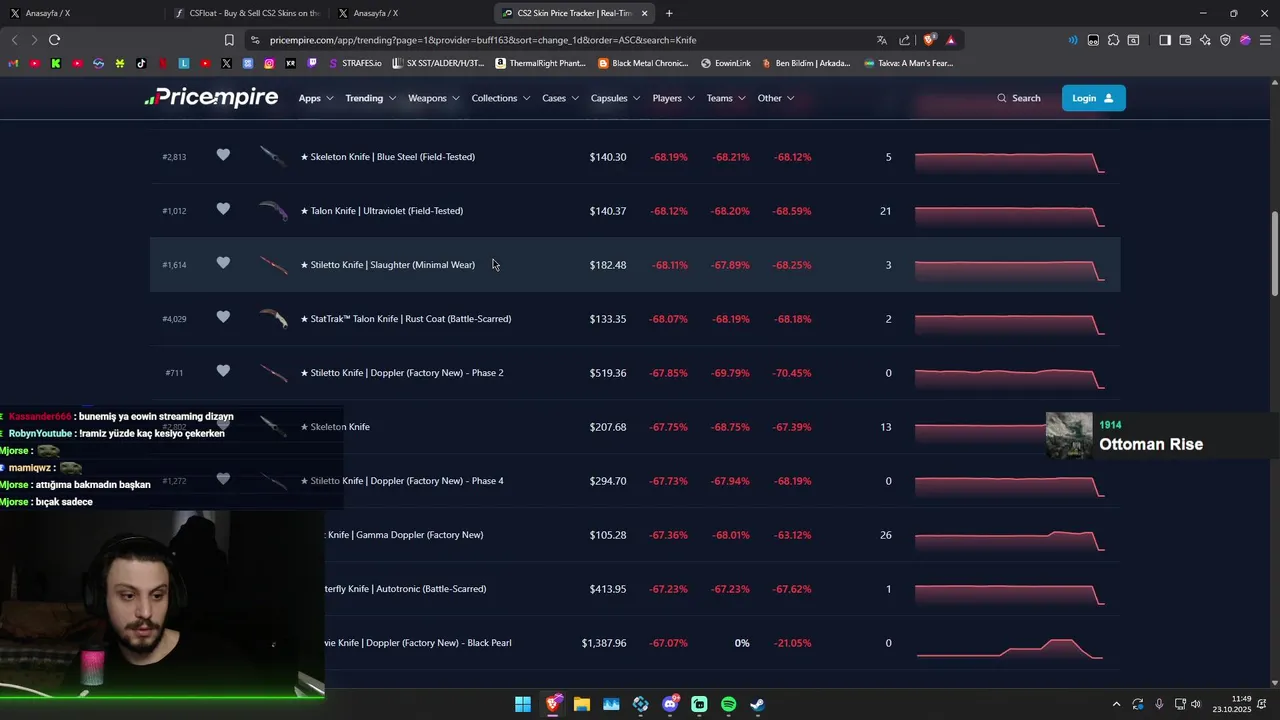Open the Trending dropdown menu
Viewport: 1280px width, 720px height.
(x=370, y=98)
